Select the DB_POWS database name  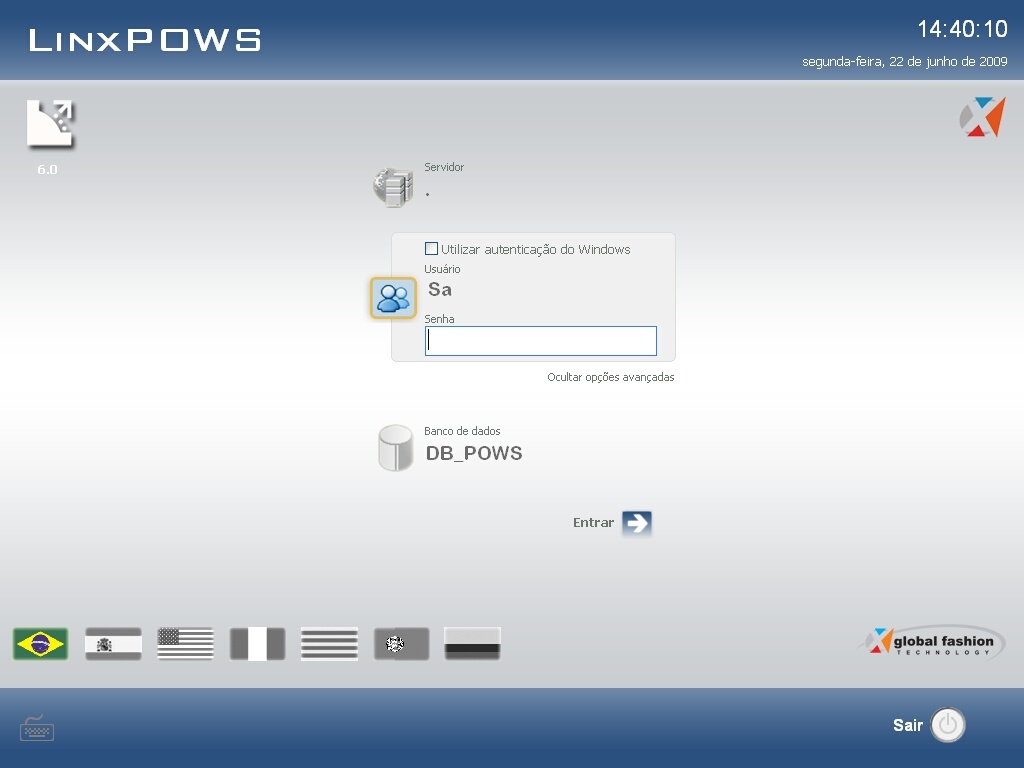(x=474, y=453)
